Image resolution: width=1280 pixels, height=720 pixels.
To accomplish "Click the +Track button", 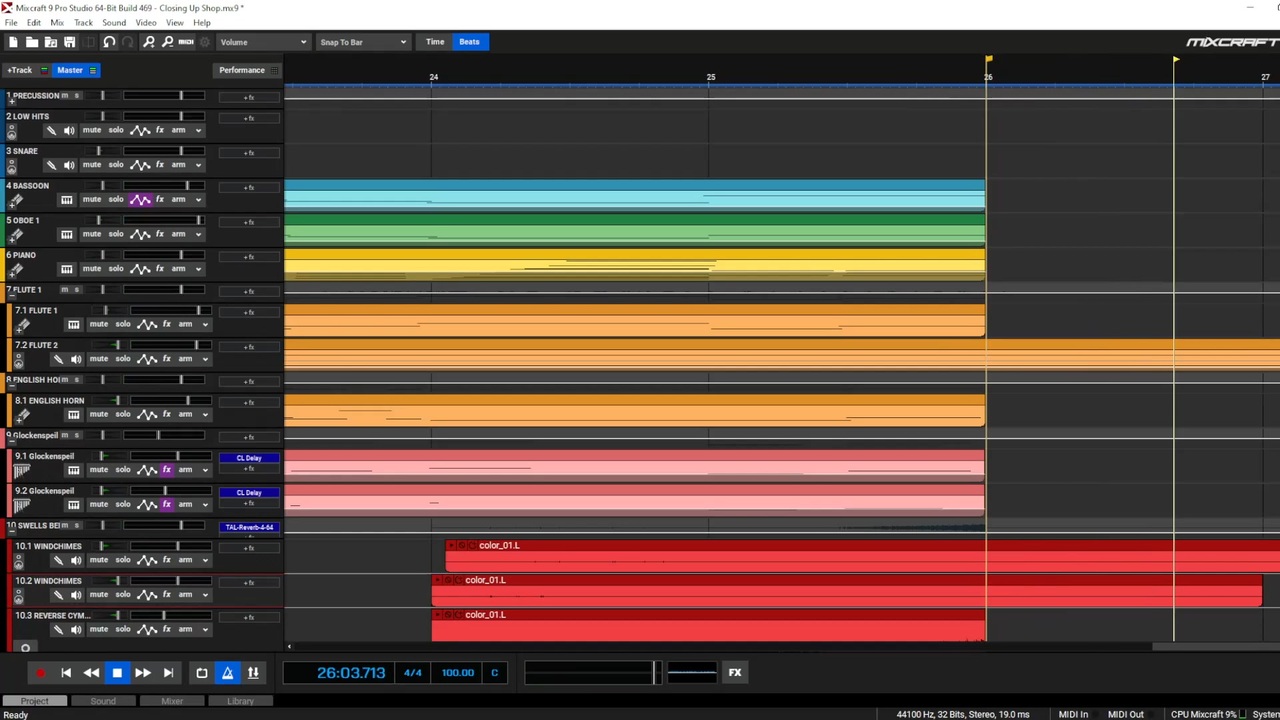I will click(x=20, y=70).
